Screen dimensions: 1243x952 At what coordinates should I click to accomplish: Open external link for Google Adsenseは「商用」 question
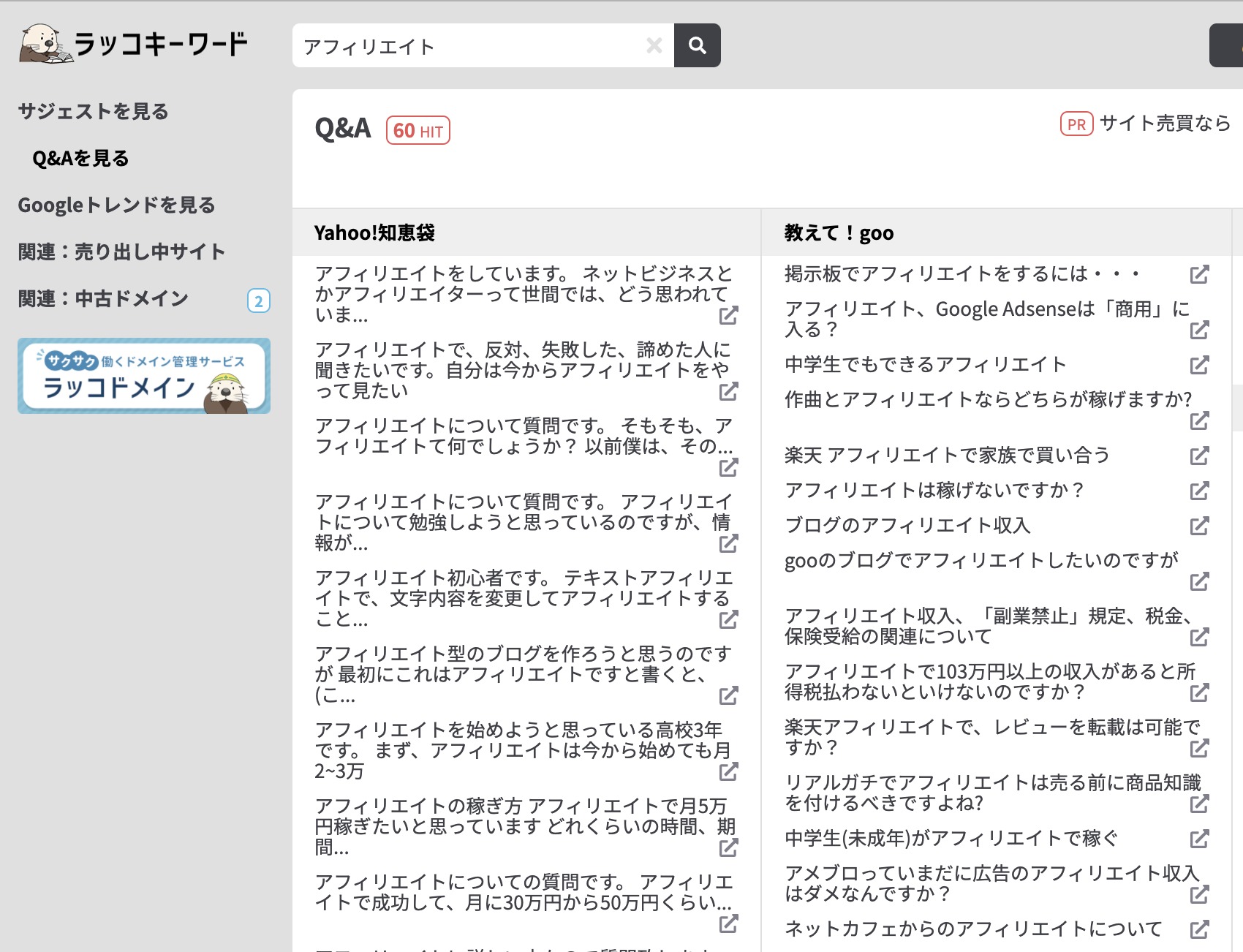tap(1199, 330)
